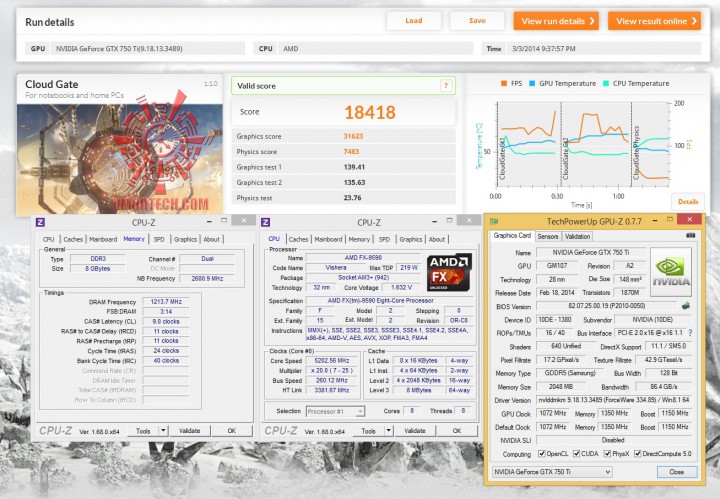Open the Processor #1 selection dropdown
Viewport: 720px width, 499px height.
[x=336, y=411]
